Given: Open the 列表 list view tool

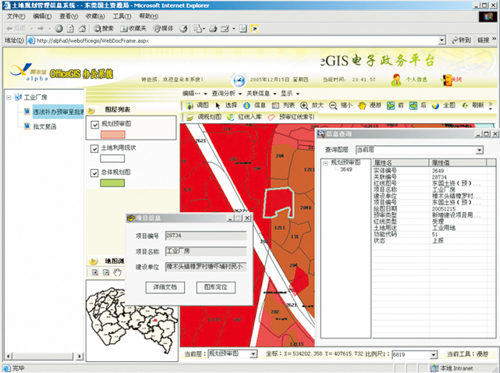Looking at the screenshot, I should click(x=275, y=106).
